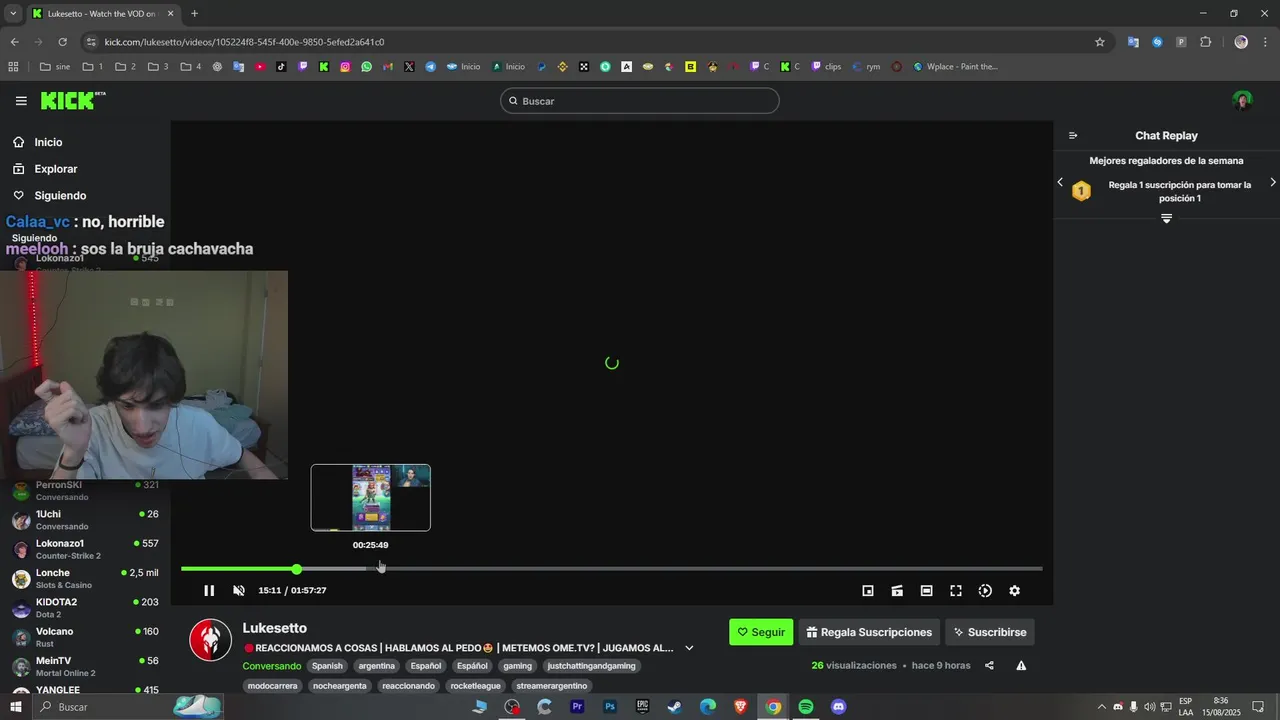The image size is (1280, 720).
Task: Share the video using share icon
Action: pyautogui.click(x=989, y=666)
